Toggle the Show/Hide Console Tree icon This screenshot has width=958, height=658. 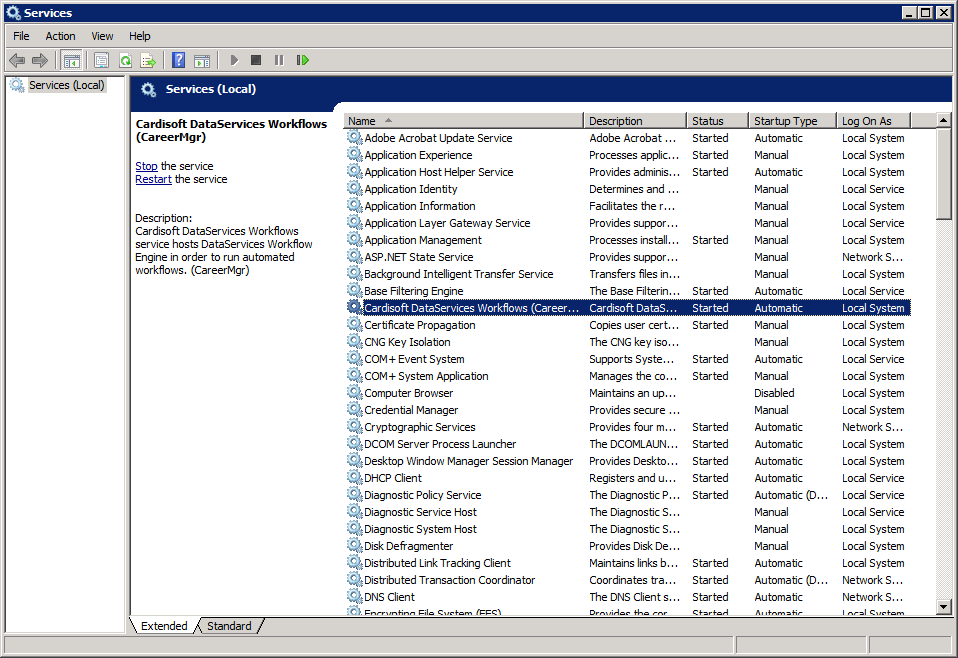[x=71, y=60]
